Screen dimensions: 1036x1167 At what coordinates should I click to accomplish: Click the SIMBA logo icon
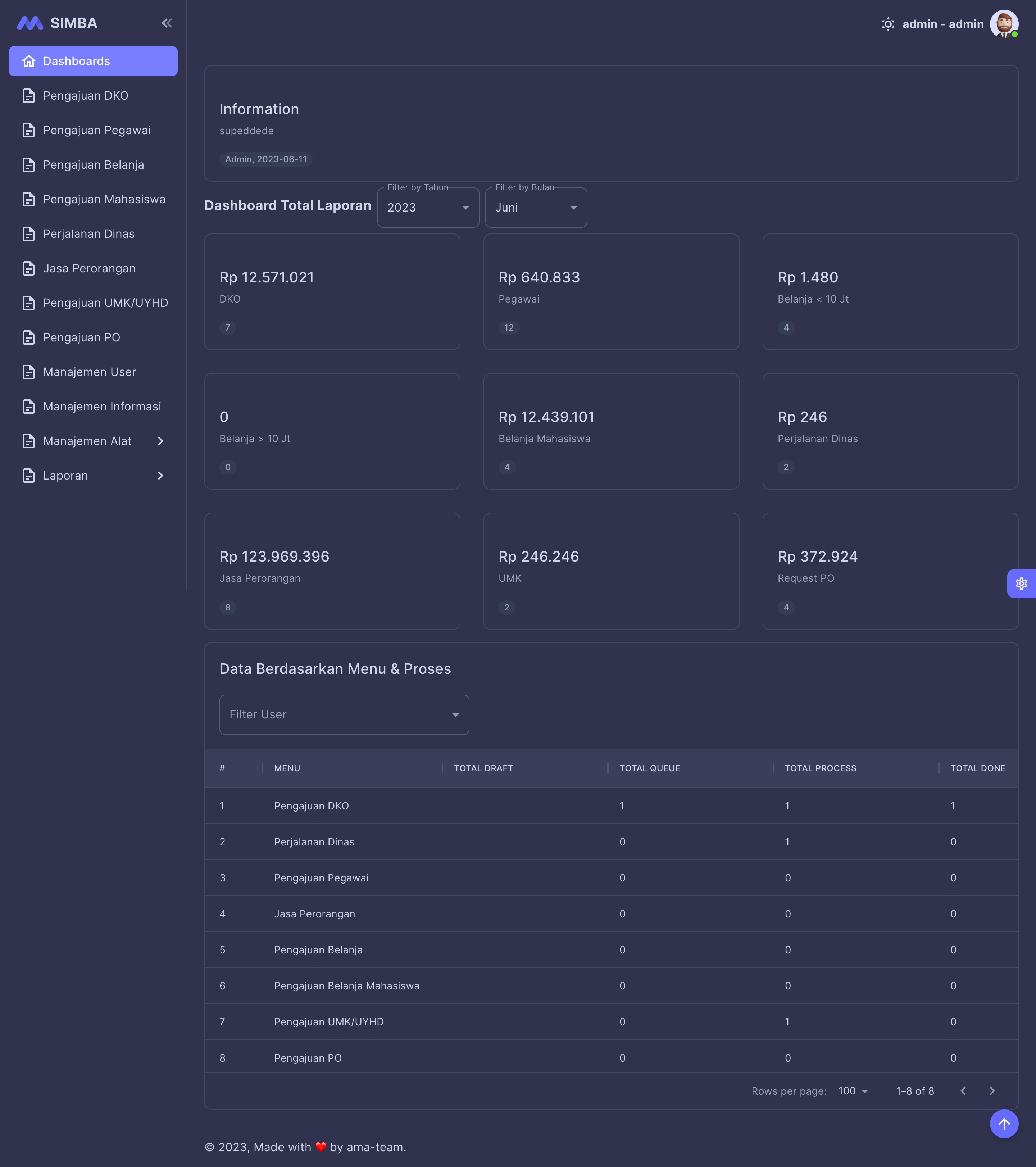(x=30, y=23)
